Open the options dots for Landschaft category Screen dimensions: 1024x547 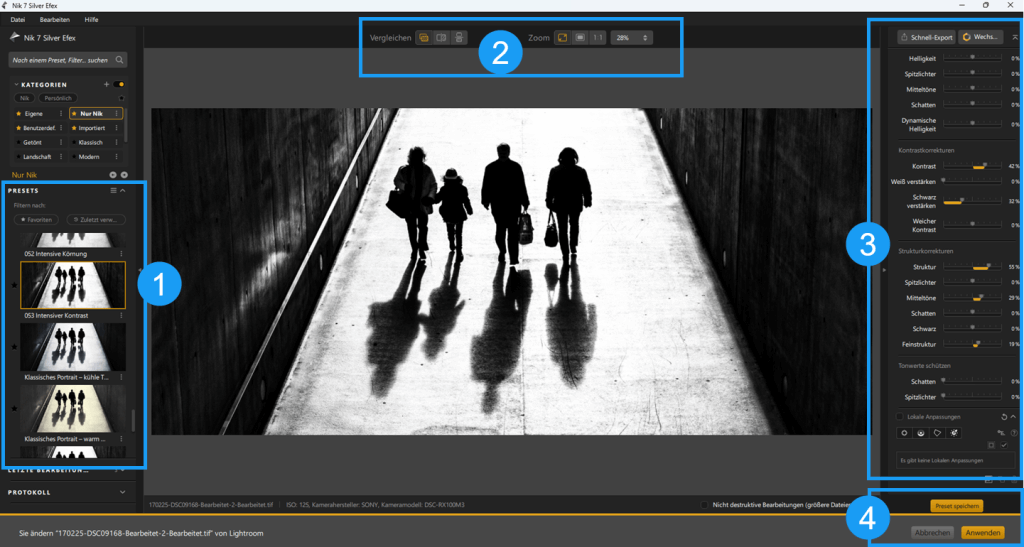(x=61, y=157)
